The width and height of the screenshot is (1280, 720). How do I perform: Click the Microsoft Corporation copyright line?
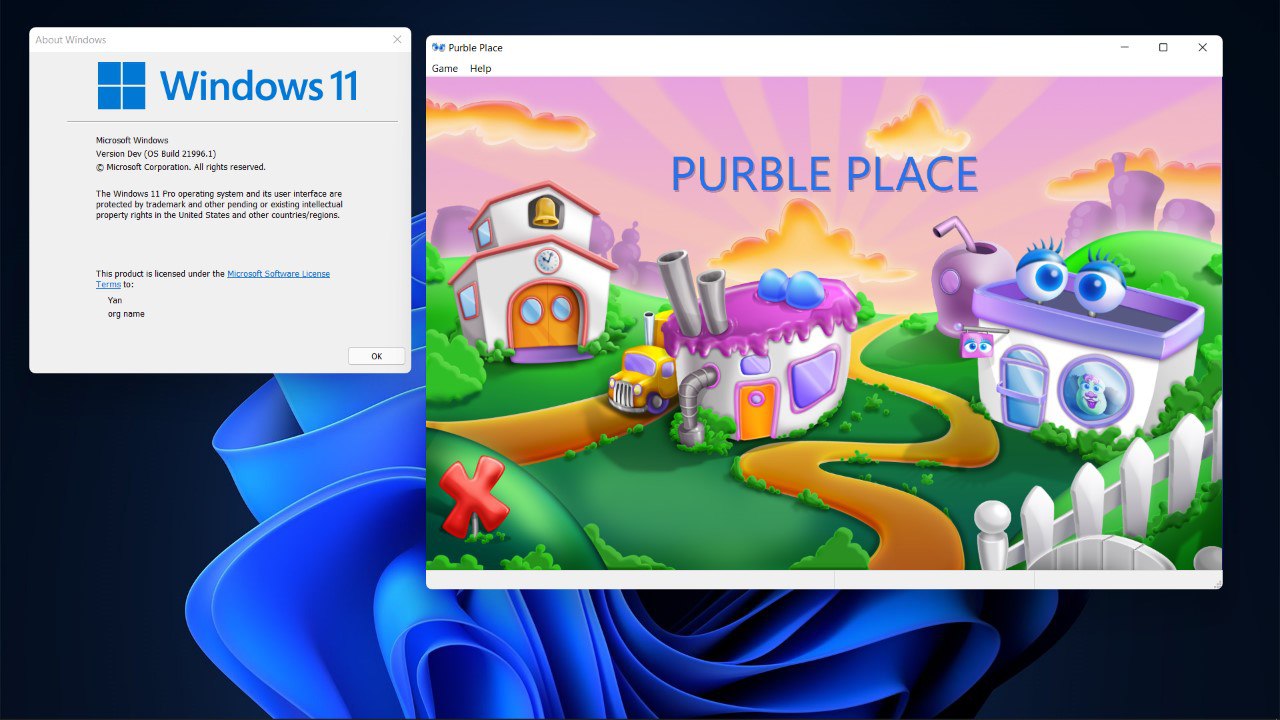181,167
